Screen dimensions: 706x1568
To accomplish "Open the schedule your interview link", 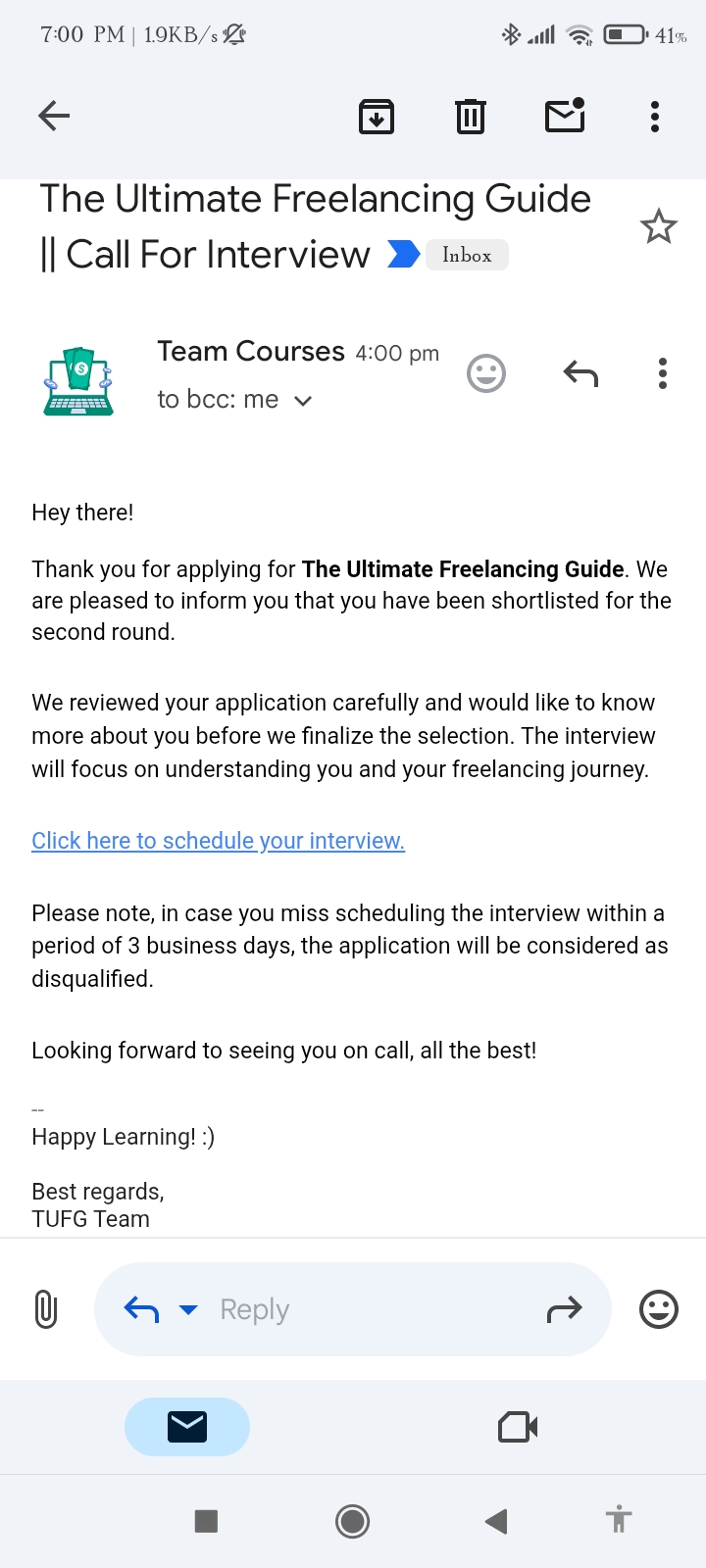I will [218, 841].
